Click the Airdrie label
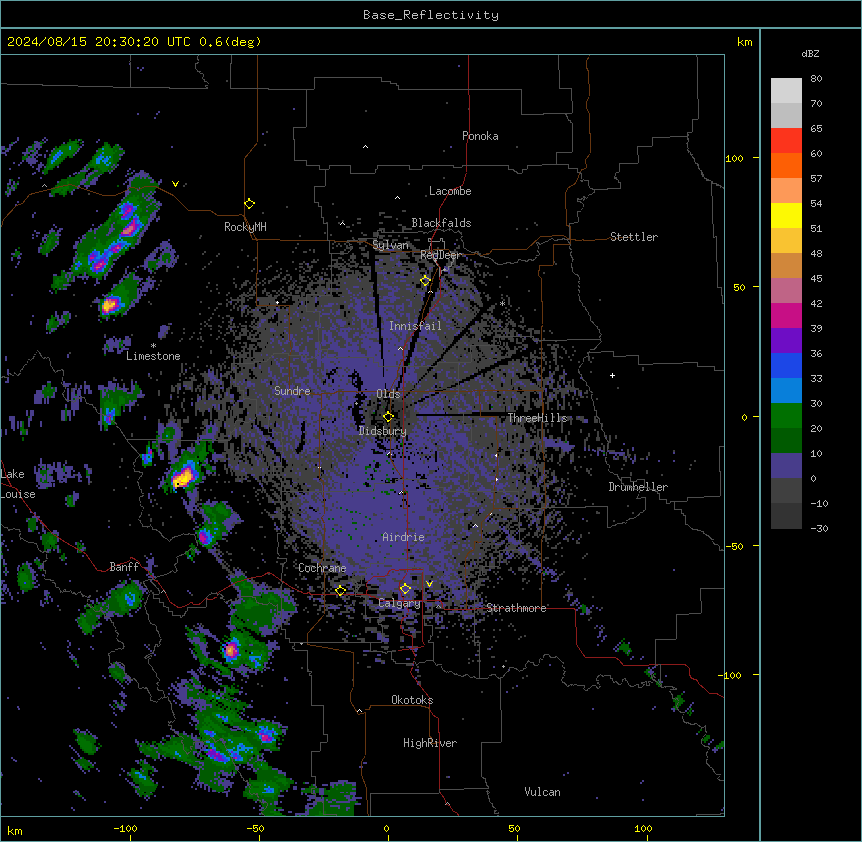This screenshot has height=842, width=862. coord(403,537)
